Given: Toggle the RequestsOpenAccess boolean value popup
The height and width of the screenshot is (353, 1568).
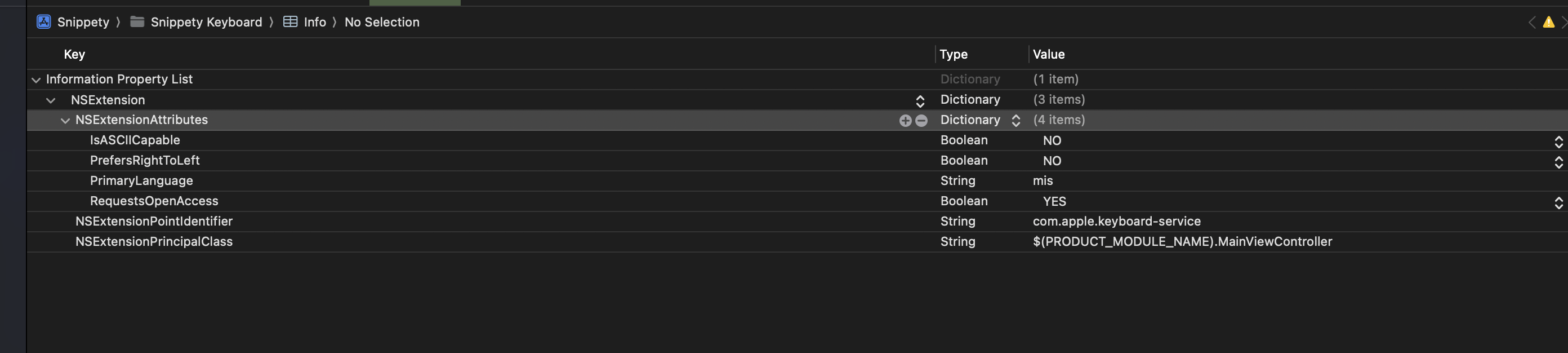Looking at the screenshot, I should [1558, 202].
